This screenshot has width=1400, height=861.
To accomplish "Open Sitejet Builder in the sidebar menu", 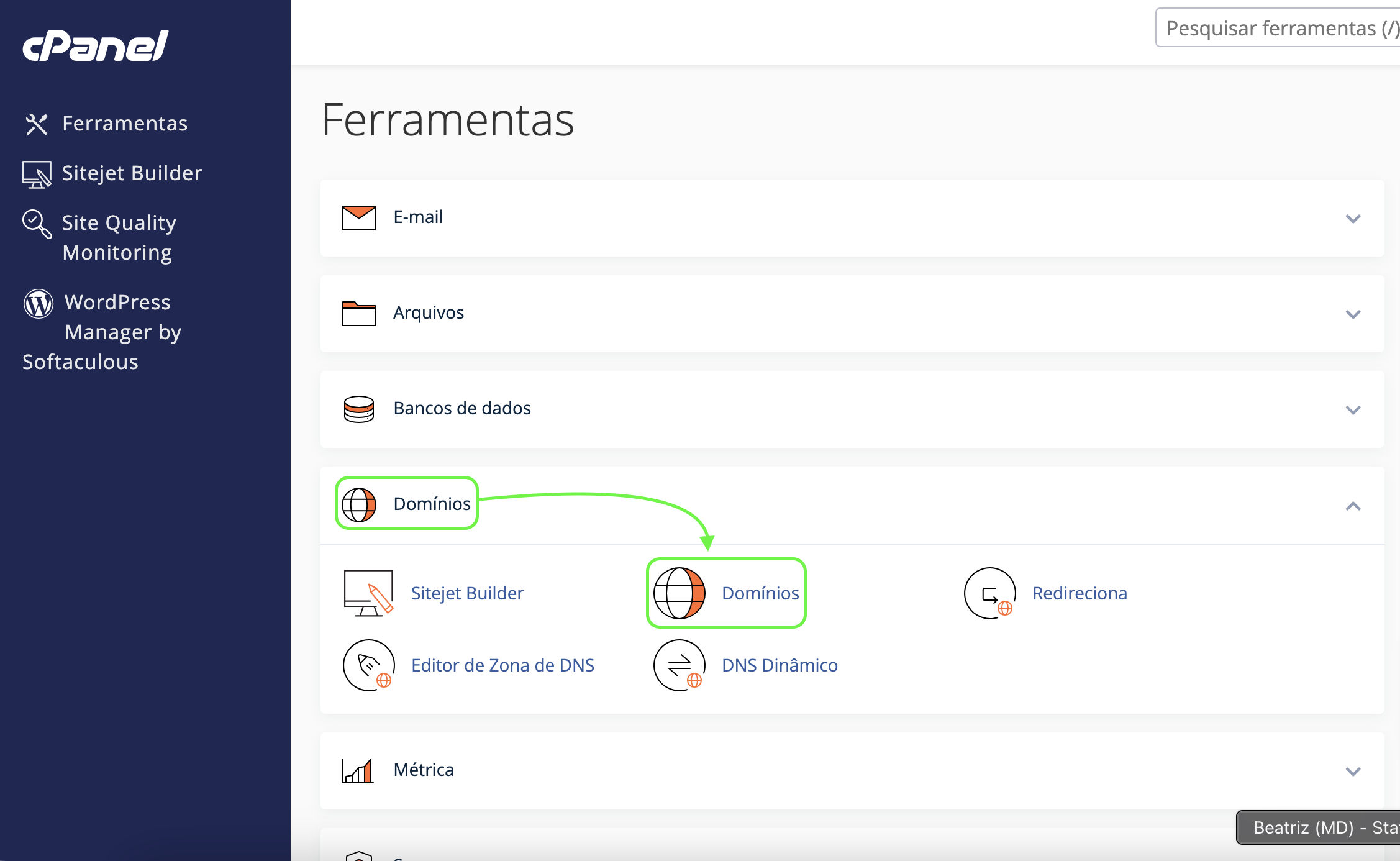I will pyautogui.click(x=132, y=173).
